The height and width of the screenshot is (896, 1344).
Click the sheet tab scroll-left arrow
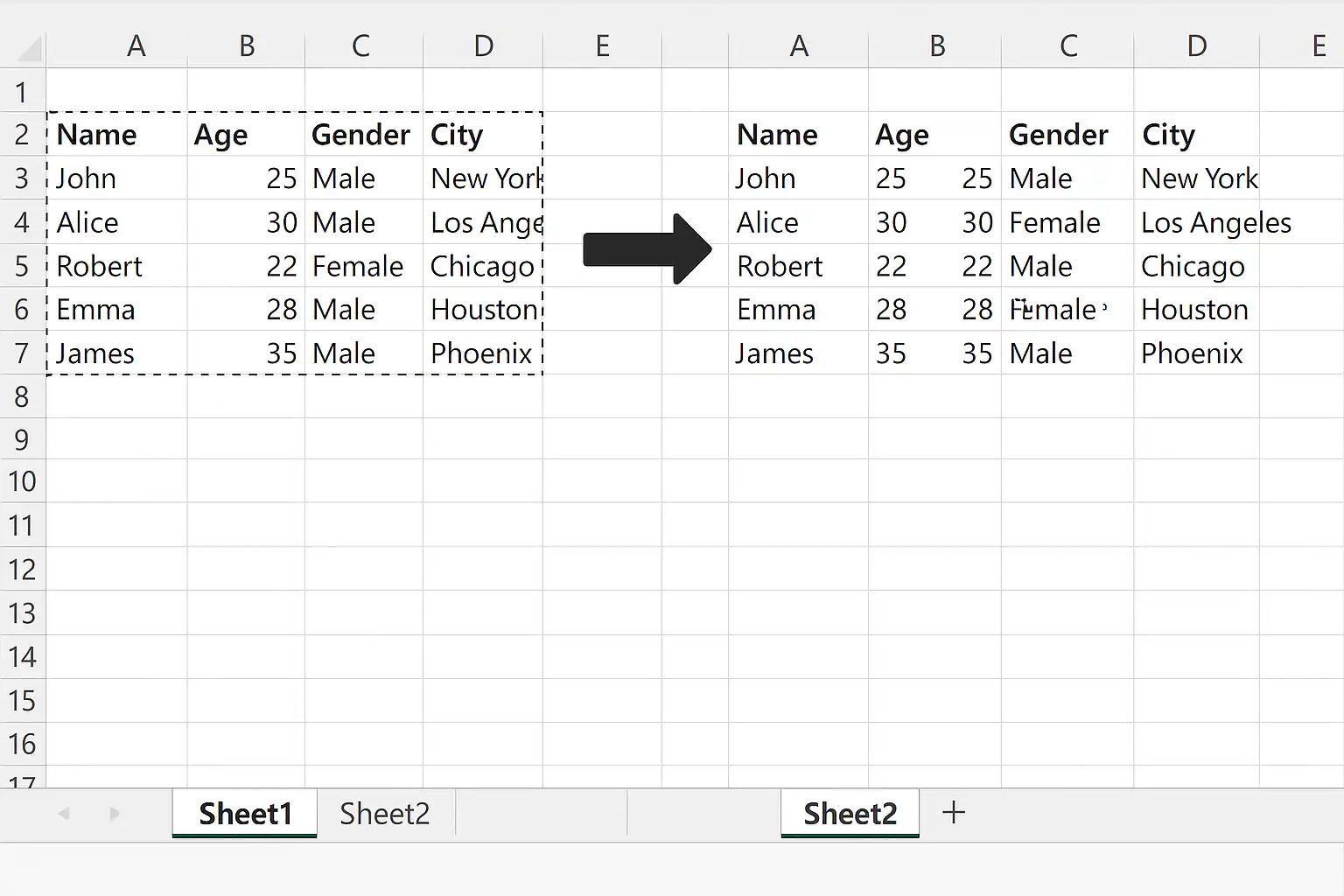pos(63,814)
